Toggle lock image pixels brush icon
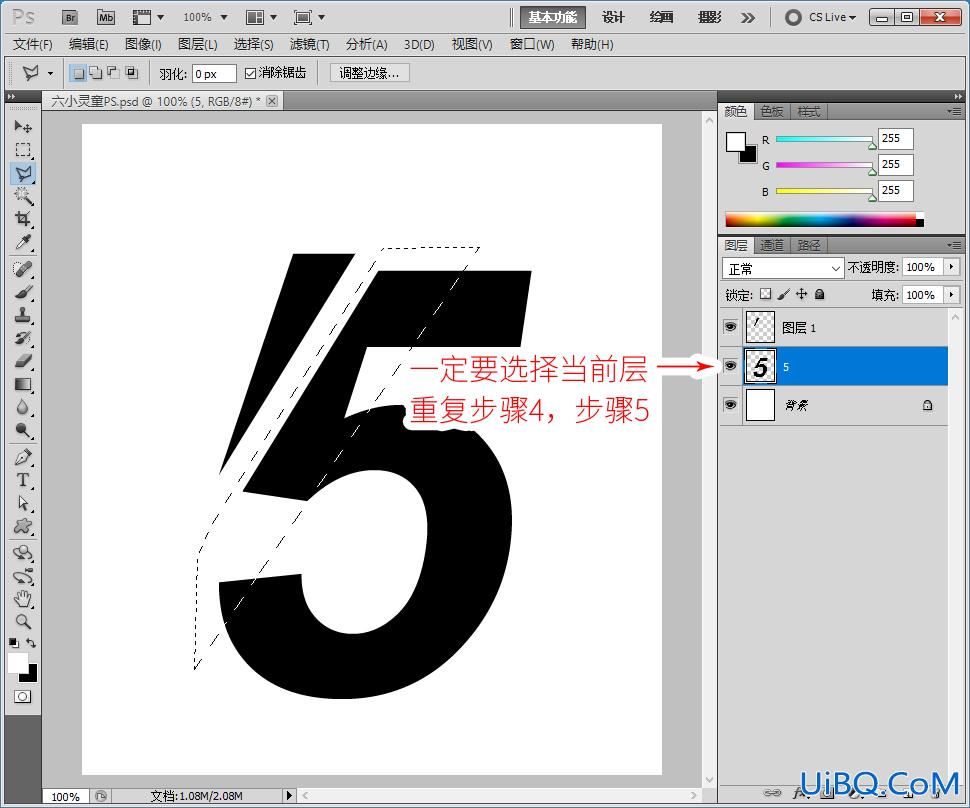The height and width of the screenshot is (808, 970). tap(784, 294)
